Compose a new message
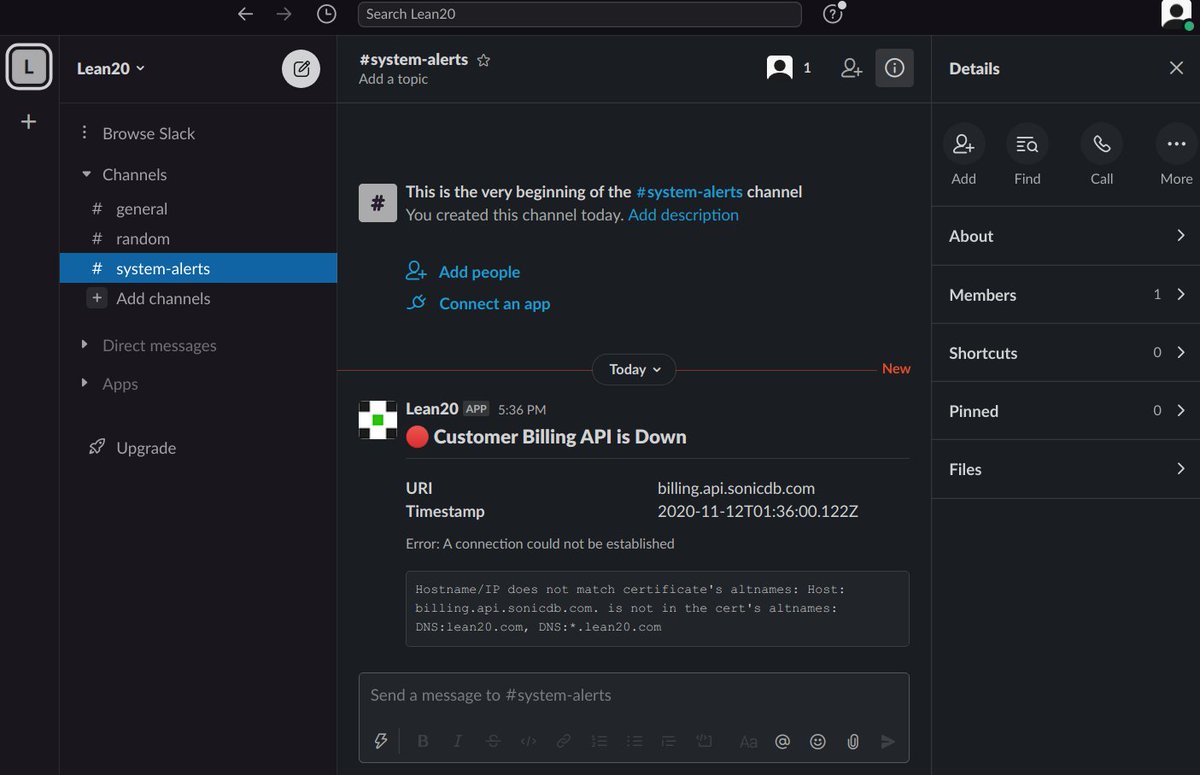Screen dimensions: 1200x775 click(x=301, y=69)
